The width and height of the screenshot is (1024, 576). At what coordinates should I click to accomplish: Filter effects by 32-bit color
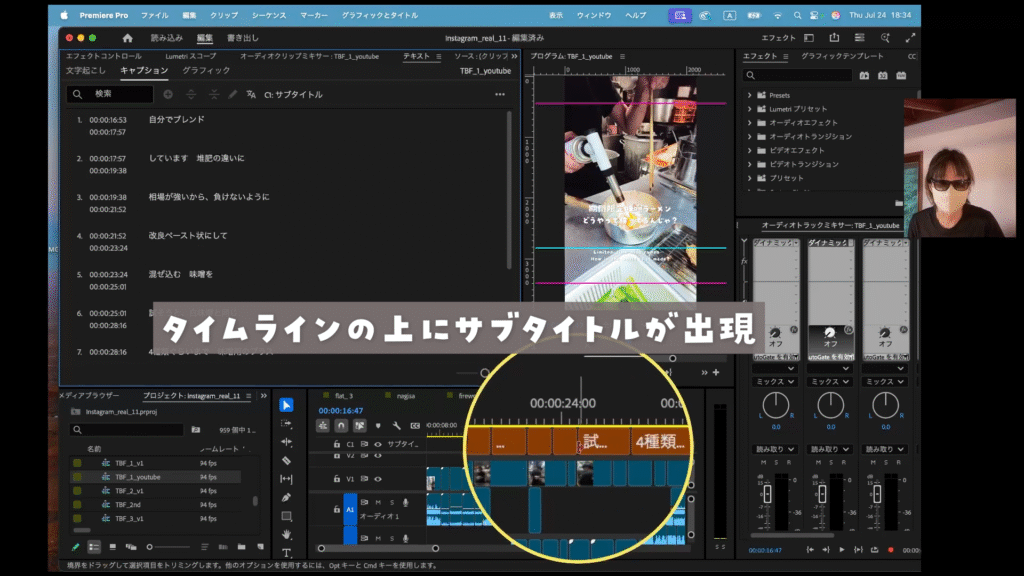tap(882, 76)
